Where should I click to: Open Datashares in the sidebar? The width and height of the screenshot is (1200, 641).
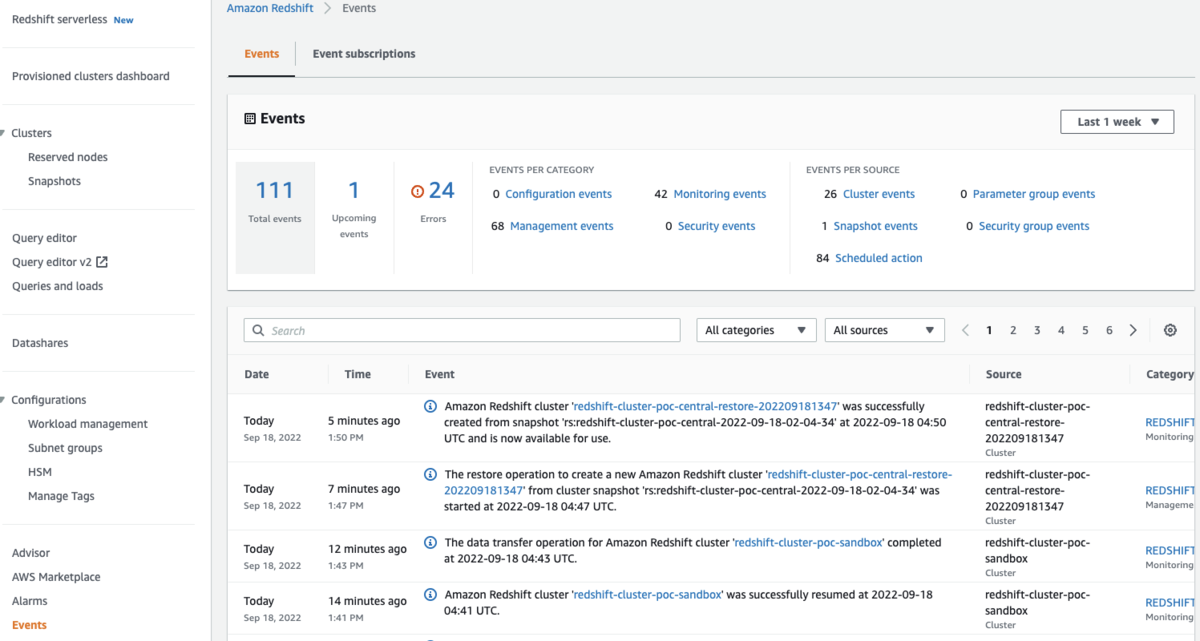tap(40, 343)
